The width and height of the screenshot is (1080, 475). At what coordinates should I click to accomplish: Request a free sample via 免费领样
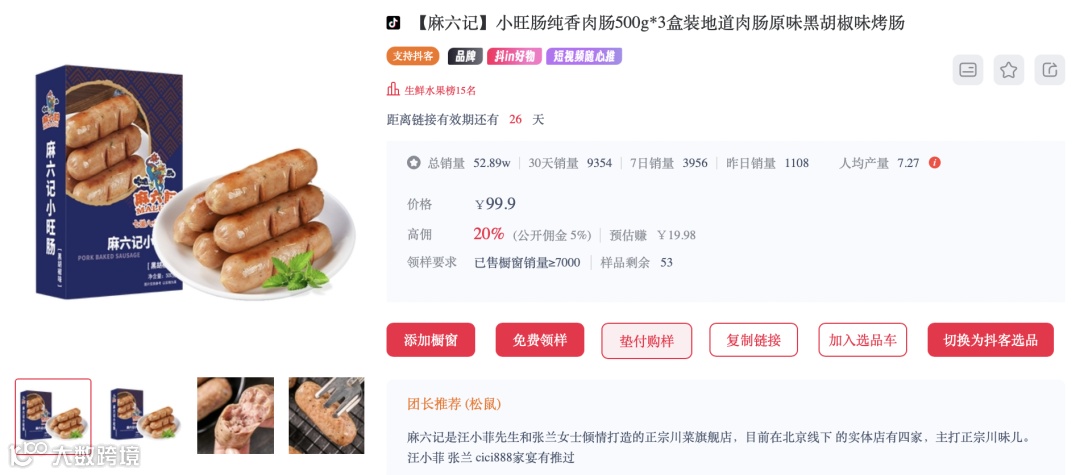coord(540,340)
